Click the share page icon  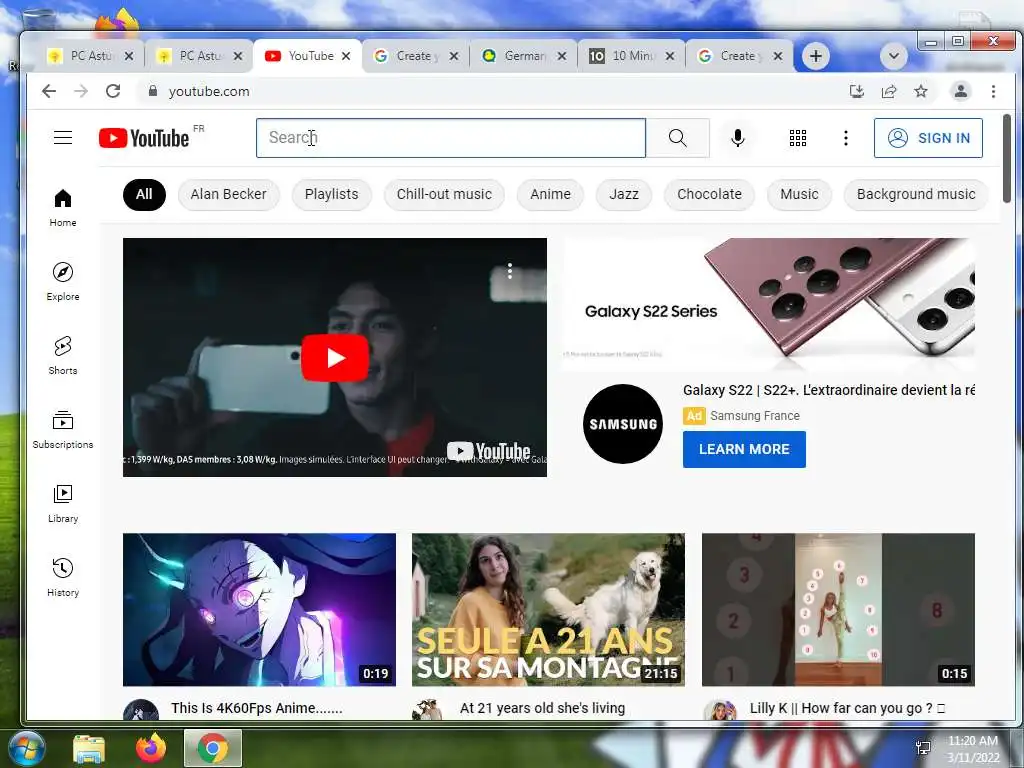pos(889,91)
